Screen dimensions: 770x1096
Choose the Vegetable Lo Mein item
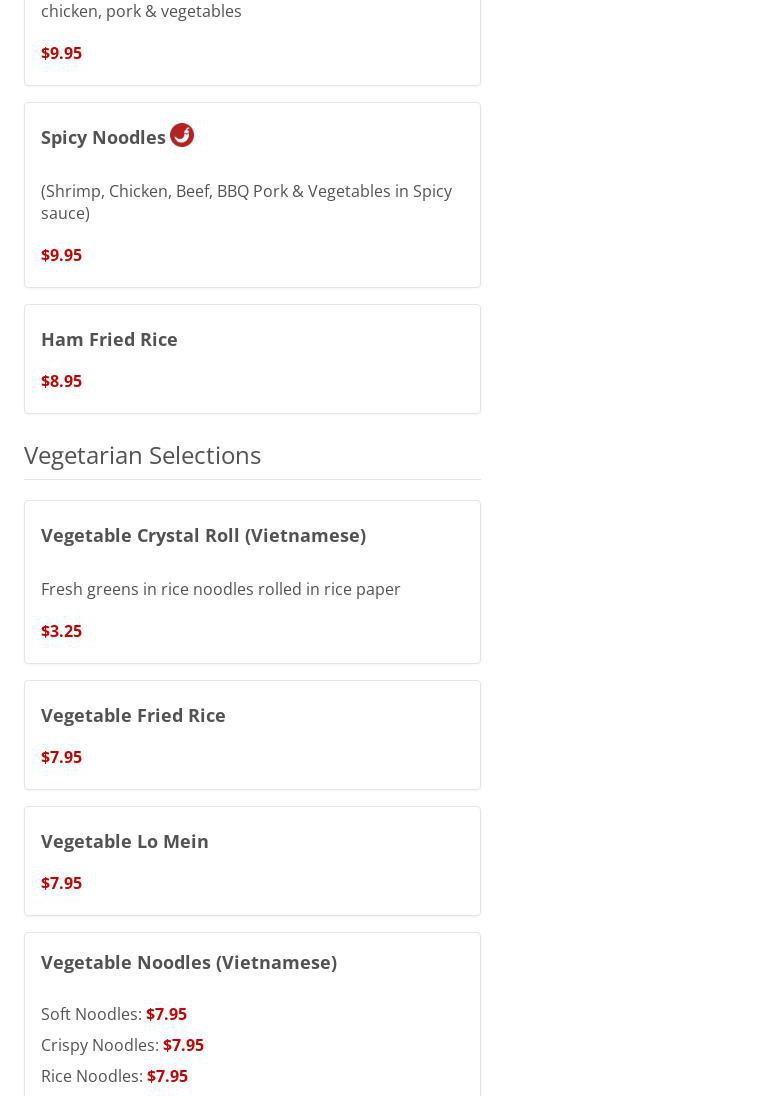[x=125, y=841]
